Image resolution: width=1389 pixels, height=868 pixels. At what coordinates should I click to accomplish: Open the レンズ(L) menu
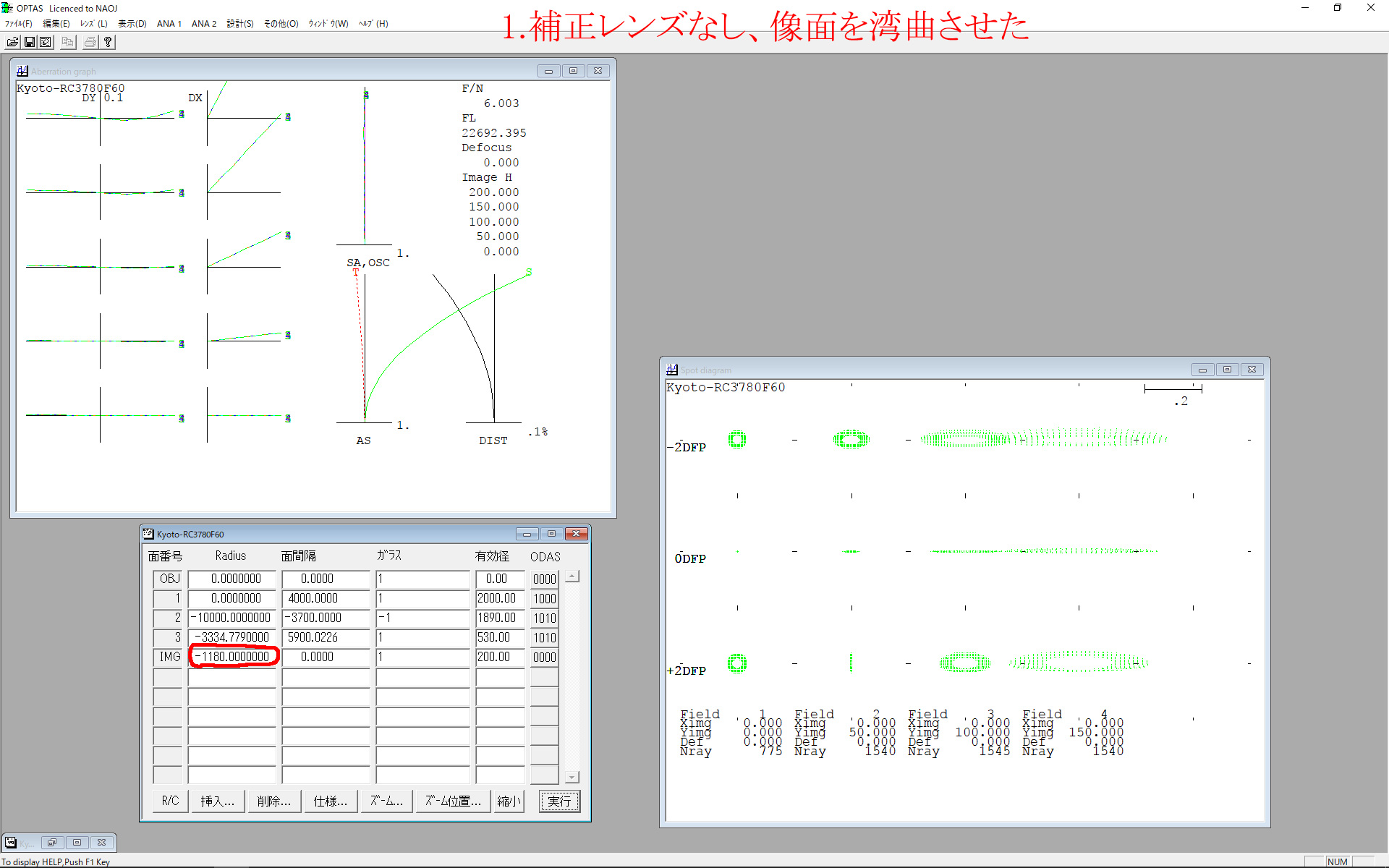94,24
